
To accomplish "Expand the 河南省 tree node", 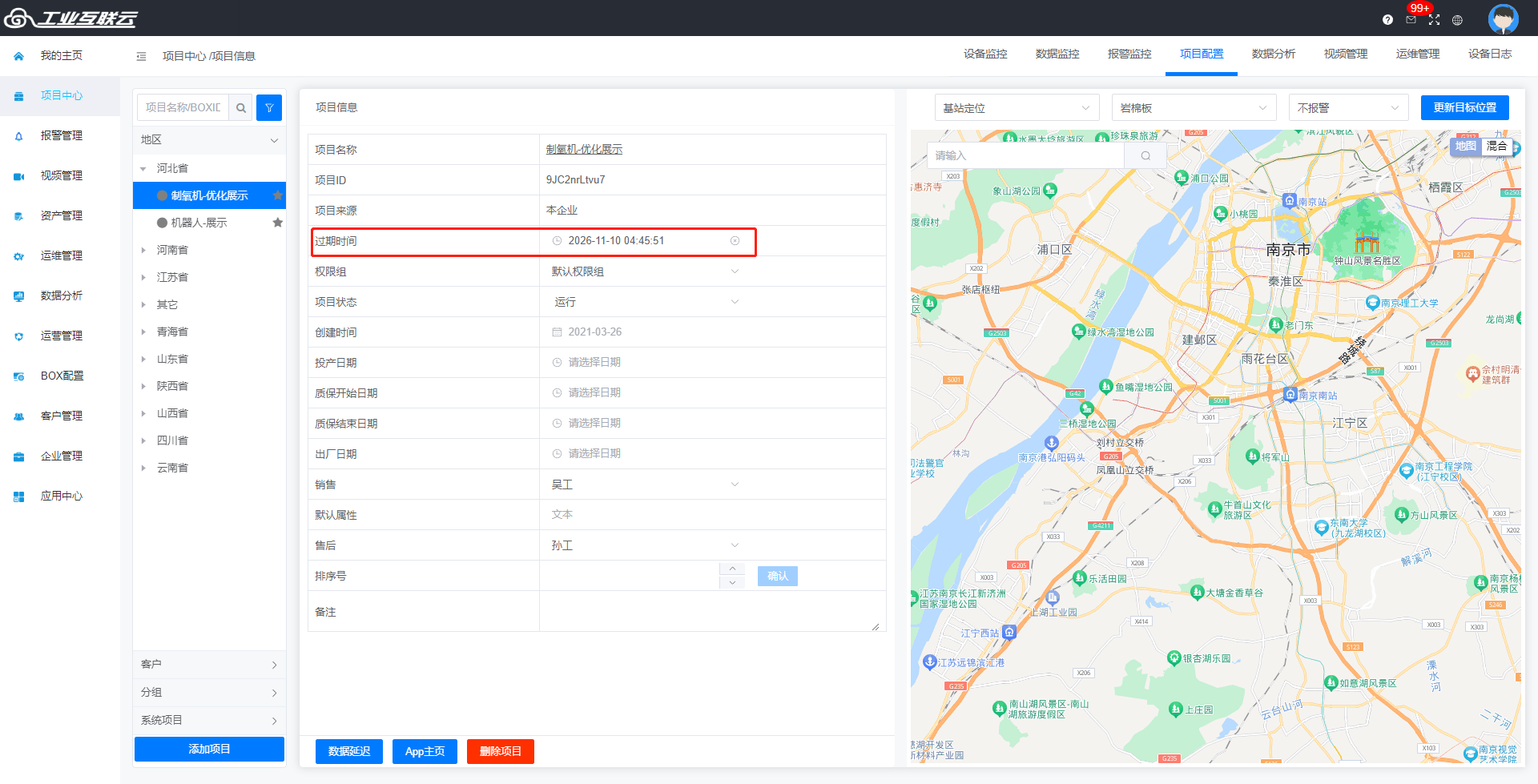I will point(143,251).
